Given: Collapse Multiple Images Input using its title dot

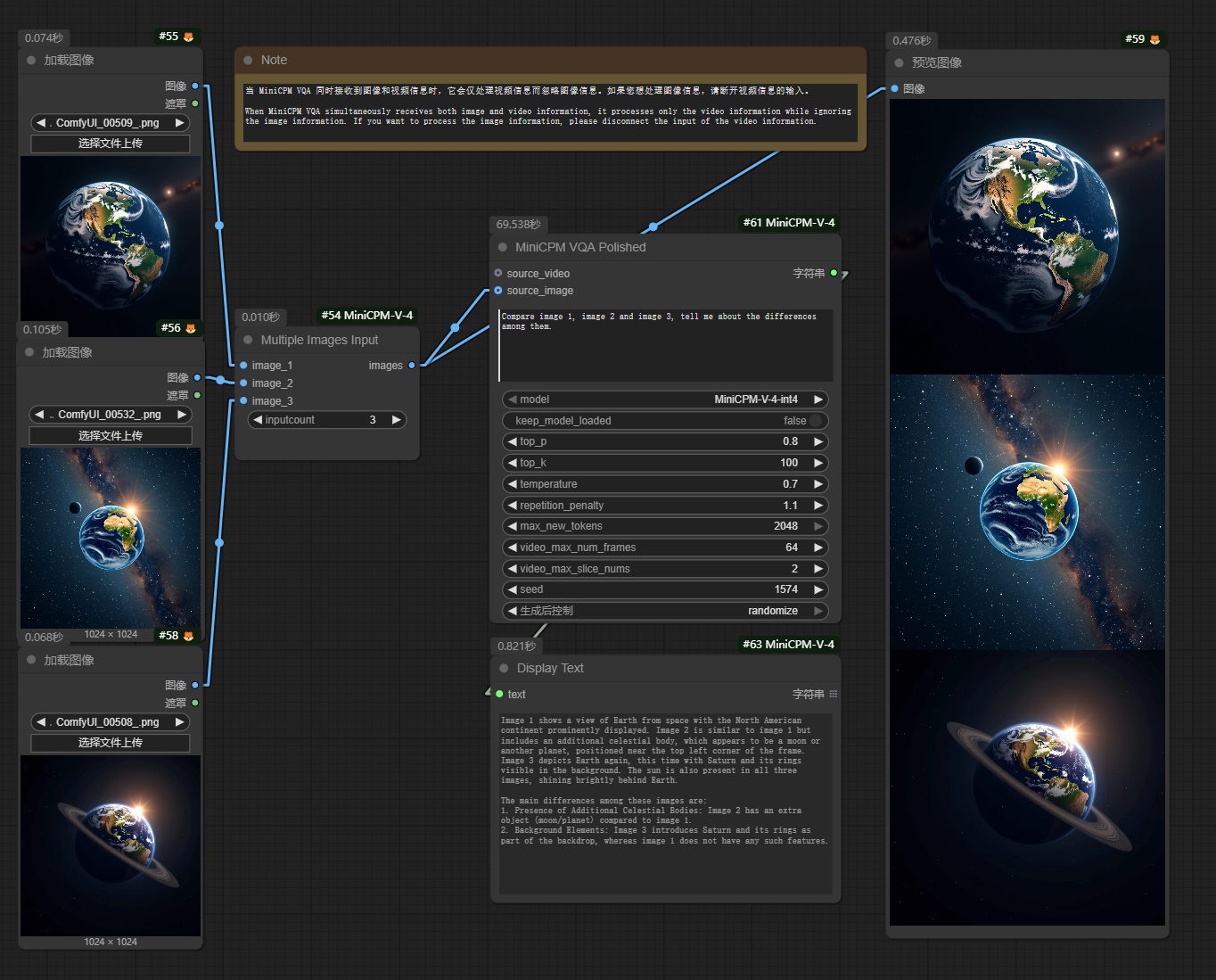Looking at the screenshot, I should pos(249,340).
